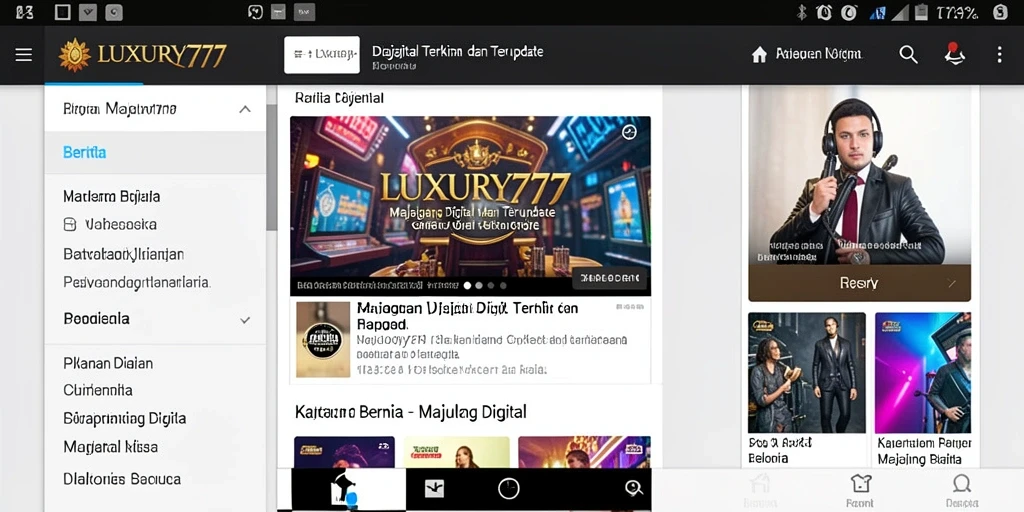Open the LUXURY777 casino banner image
1024x512 pixels.
tap(470, 206)
